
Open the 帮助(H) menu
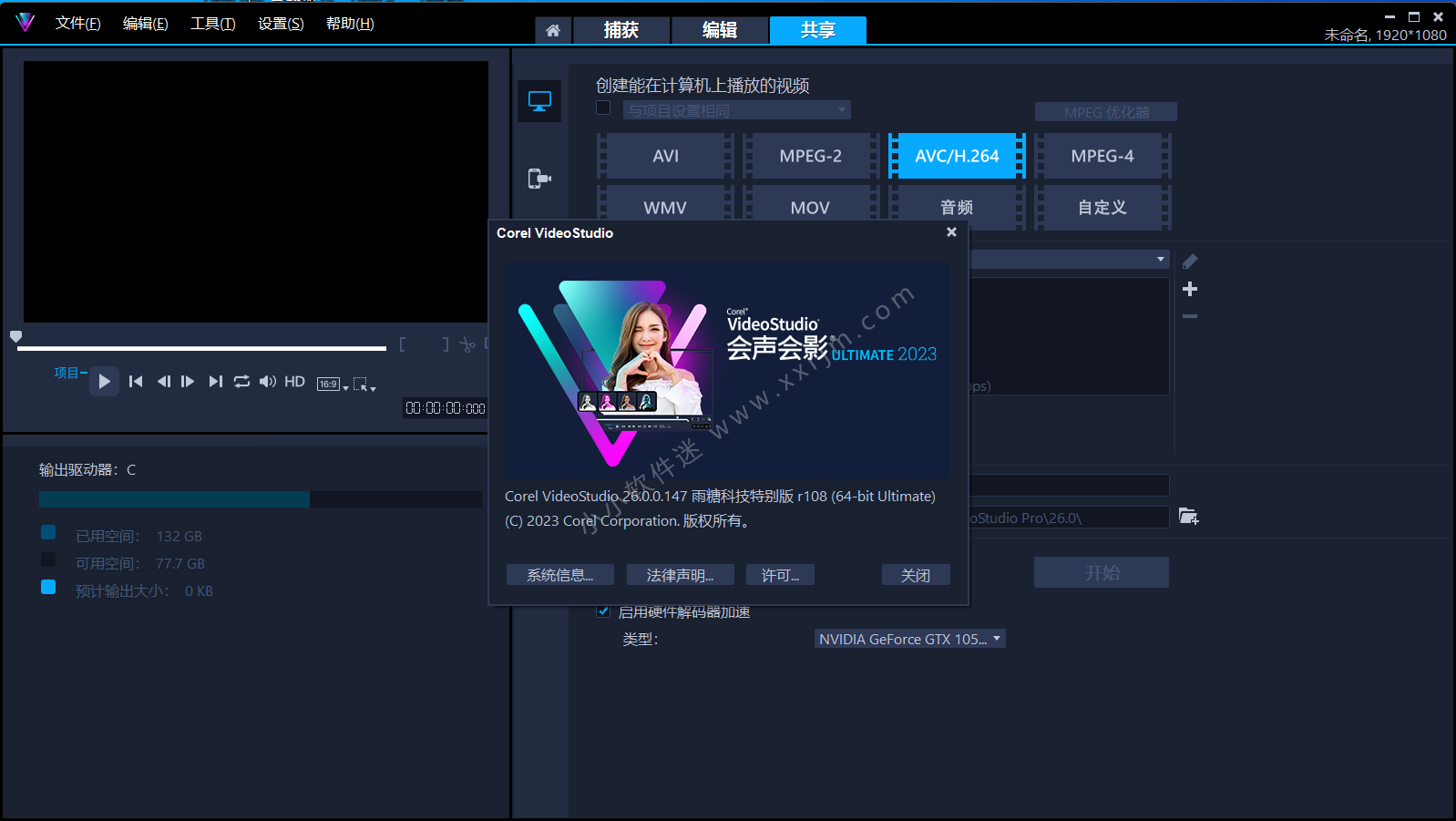[350, 24]
